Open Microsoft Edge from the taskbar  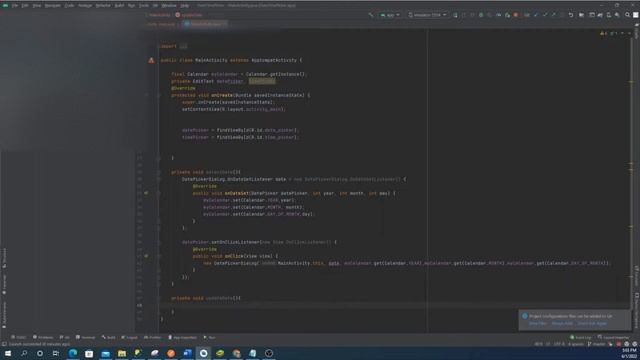click(73, 353)
